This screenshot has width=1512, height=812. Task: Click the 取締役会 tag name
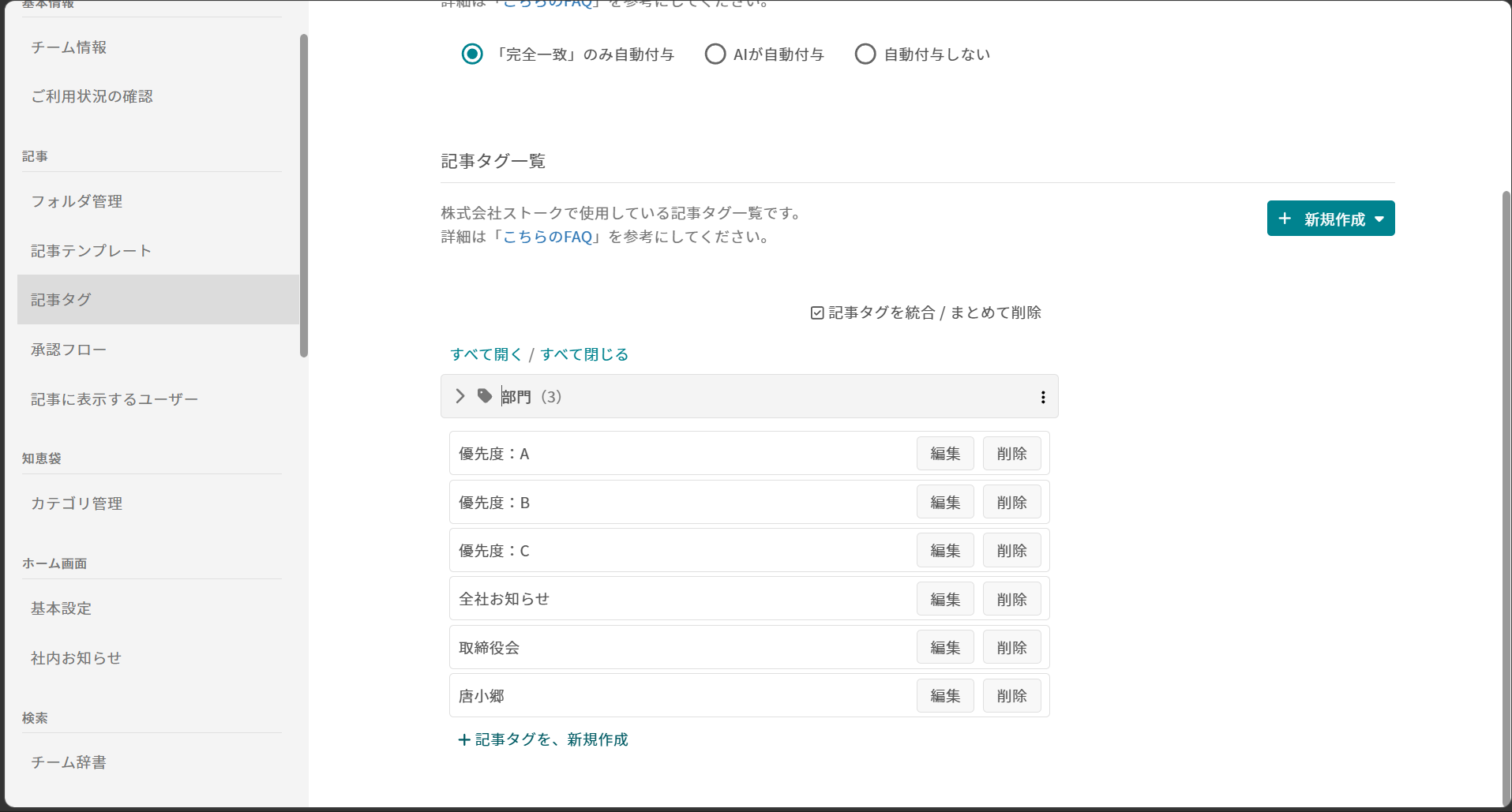point(489,648)
